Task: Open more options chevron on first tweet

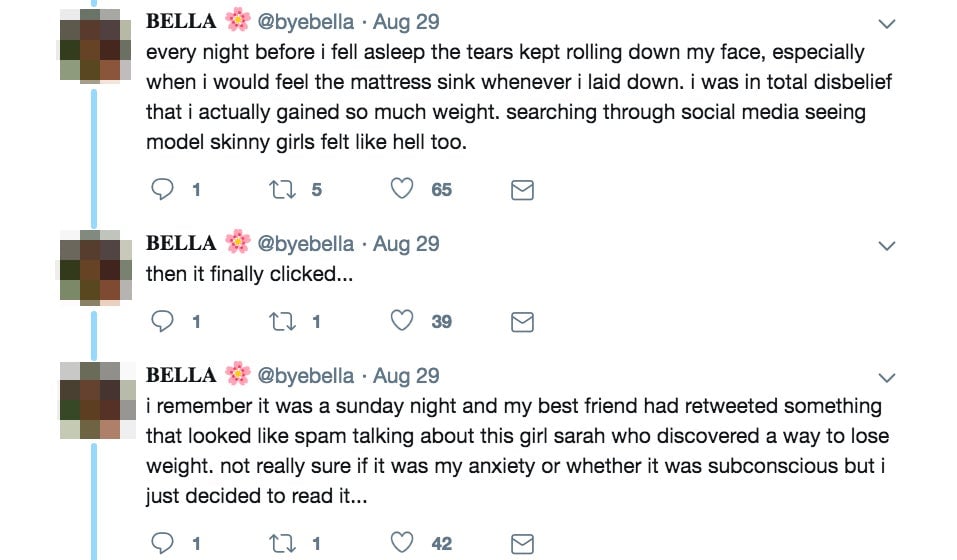Action: click(886, 23)
